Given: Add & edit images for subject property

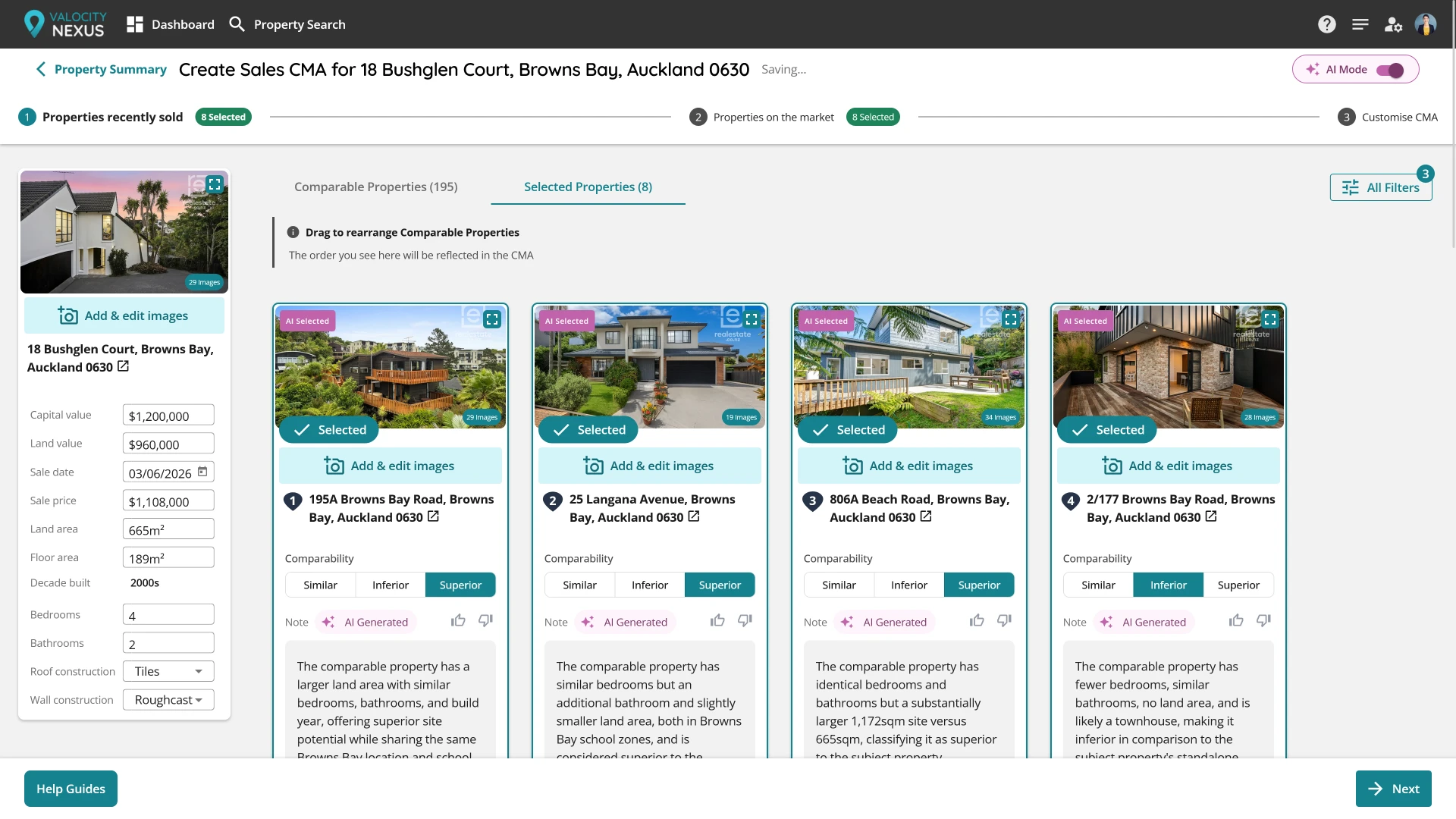Looking at the screenshot, I should point(124,315).
